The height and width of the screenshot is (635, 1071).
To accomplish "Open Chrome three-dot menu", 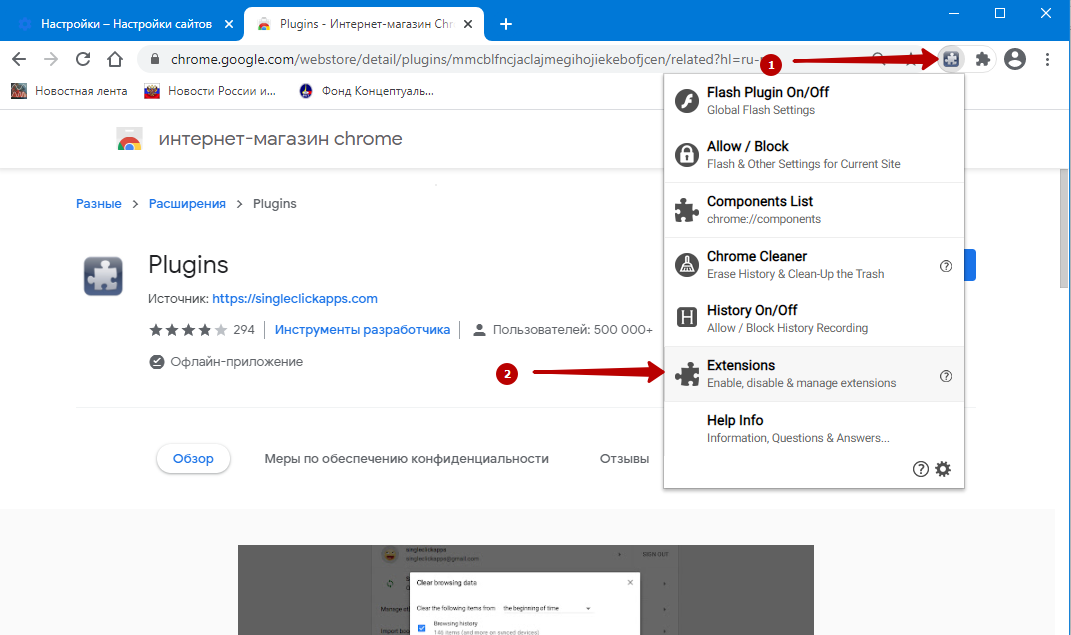I will tap(1047, 60).
